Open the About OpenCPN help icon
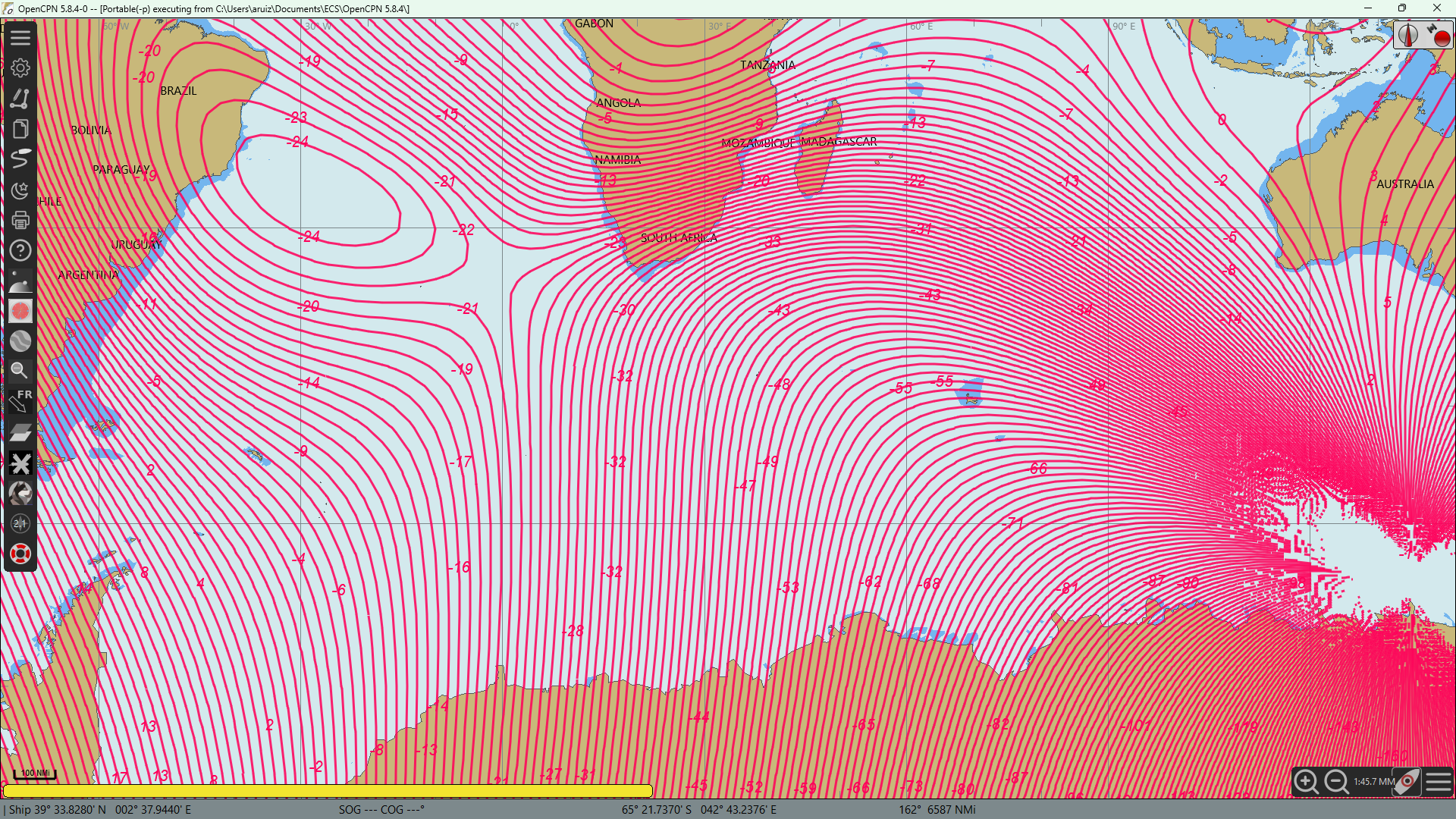The height and width of the screenshot is (819, 1456). (x=20, y=250)
